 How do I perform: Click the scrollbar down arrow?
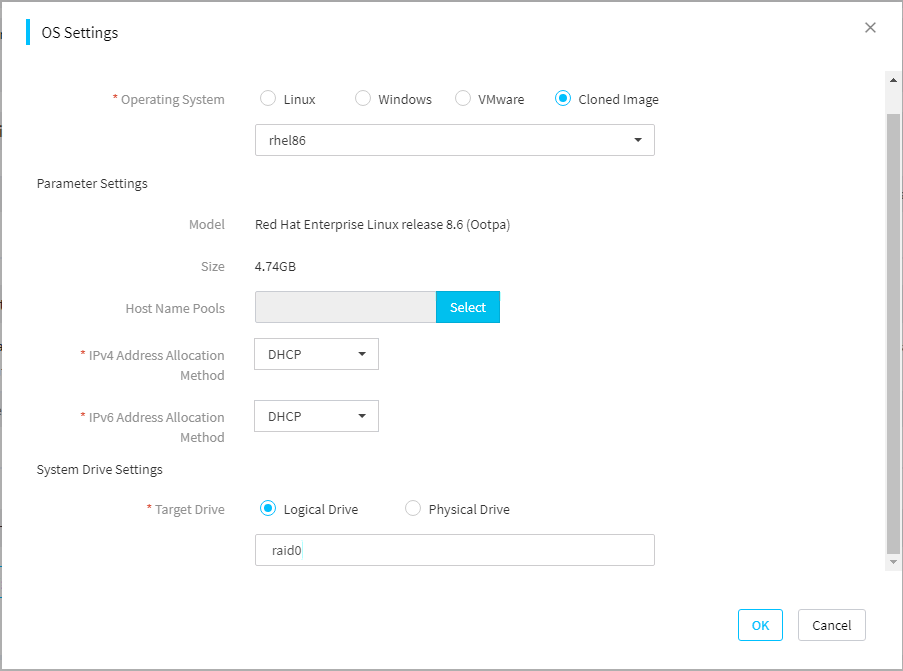click(x=893, y=562)
